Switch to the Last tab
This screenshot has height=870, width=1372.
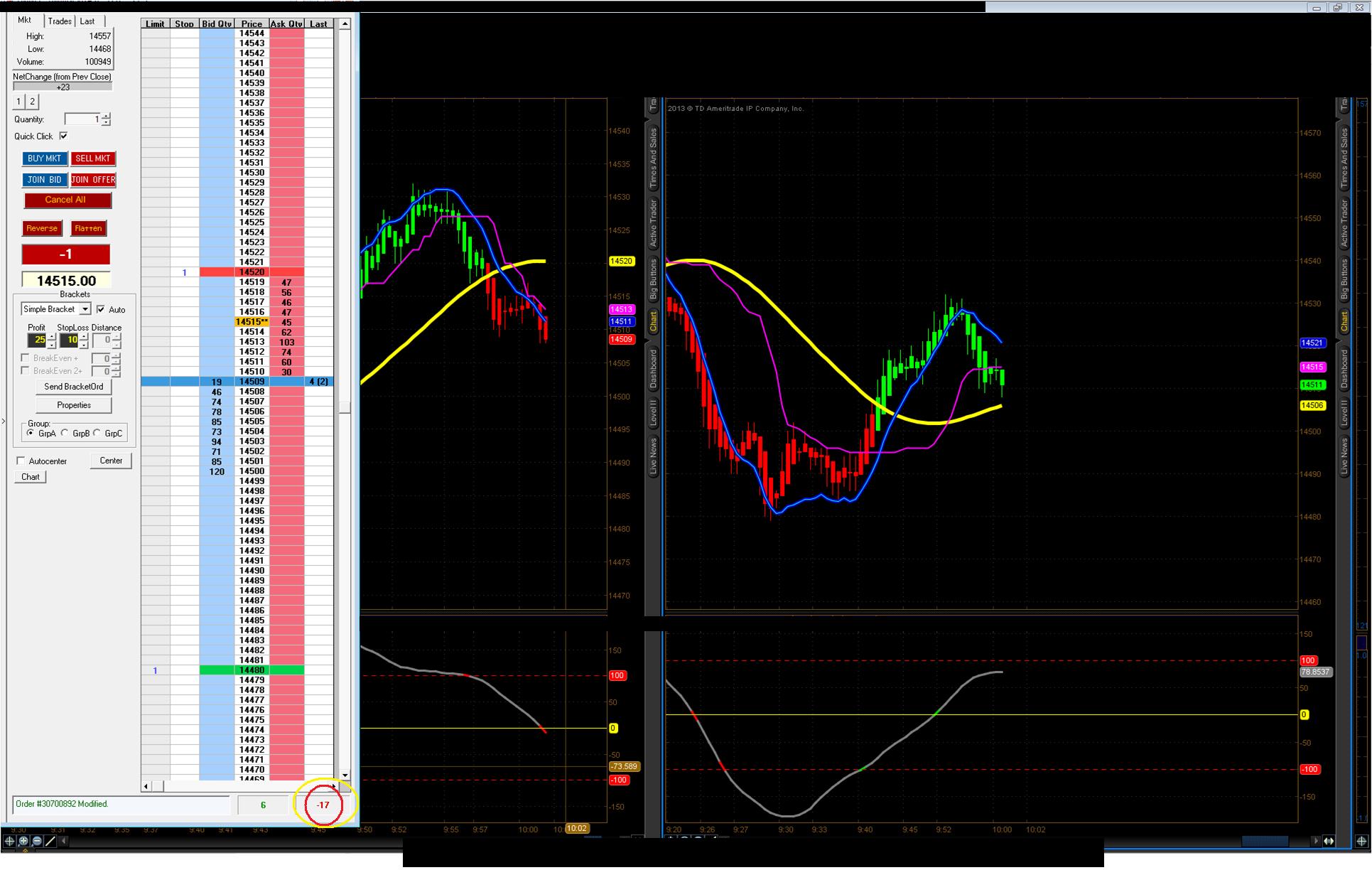click(x=87, y=21)
